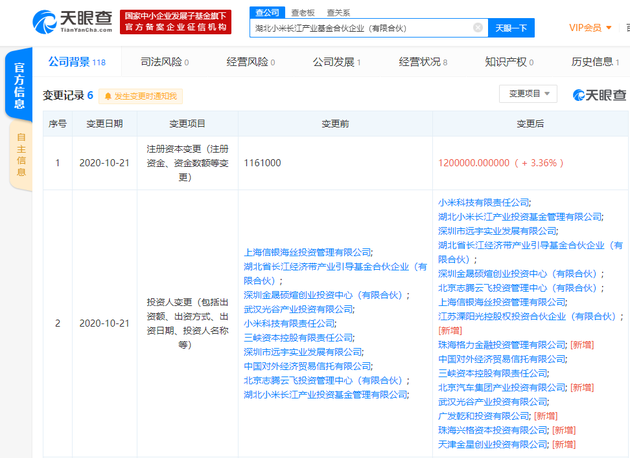The image size is (630, 458).
Task: Click the 注册资本变更 change item cell
Action: tap(187, 163)
